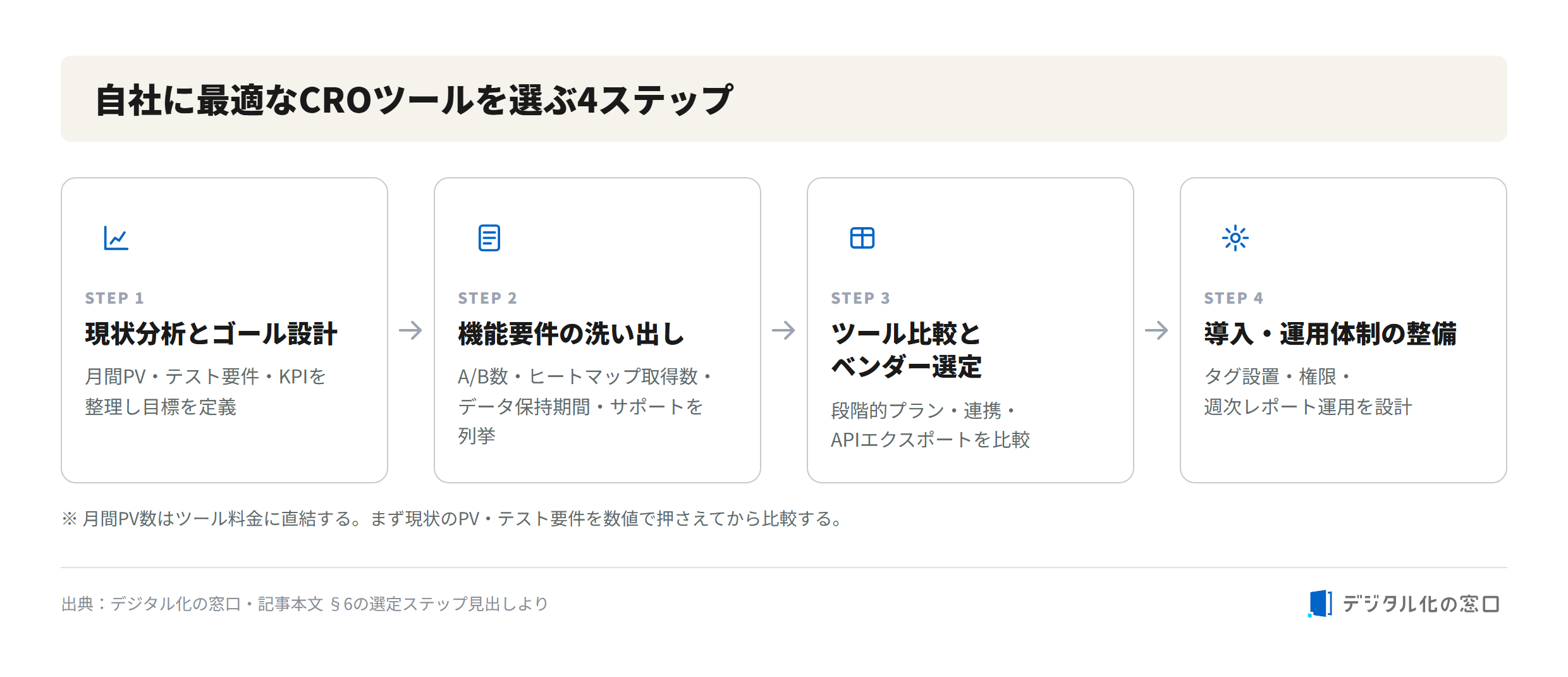Click the table grid icon in Step 3
This screenshot has width=1568, height=677.
[x=862, y=238]
